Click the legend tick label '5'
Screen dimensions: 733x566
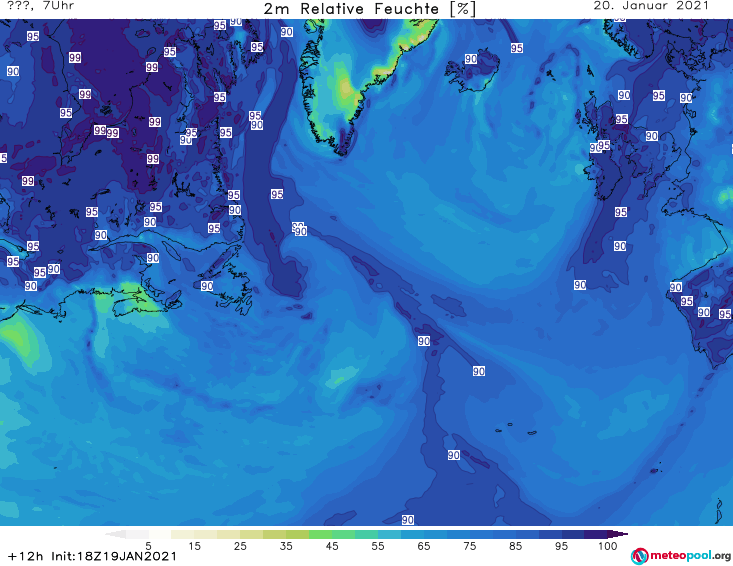(148, 546)
